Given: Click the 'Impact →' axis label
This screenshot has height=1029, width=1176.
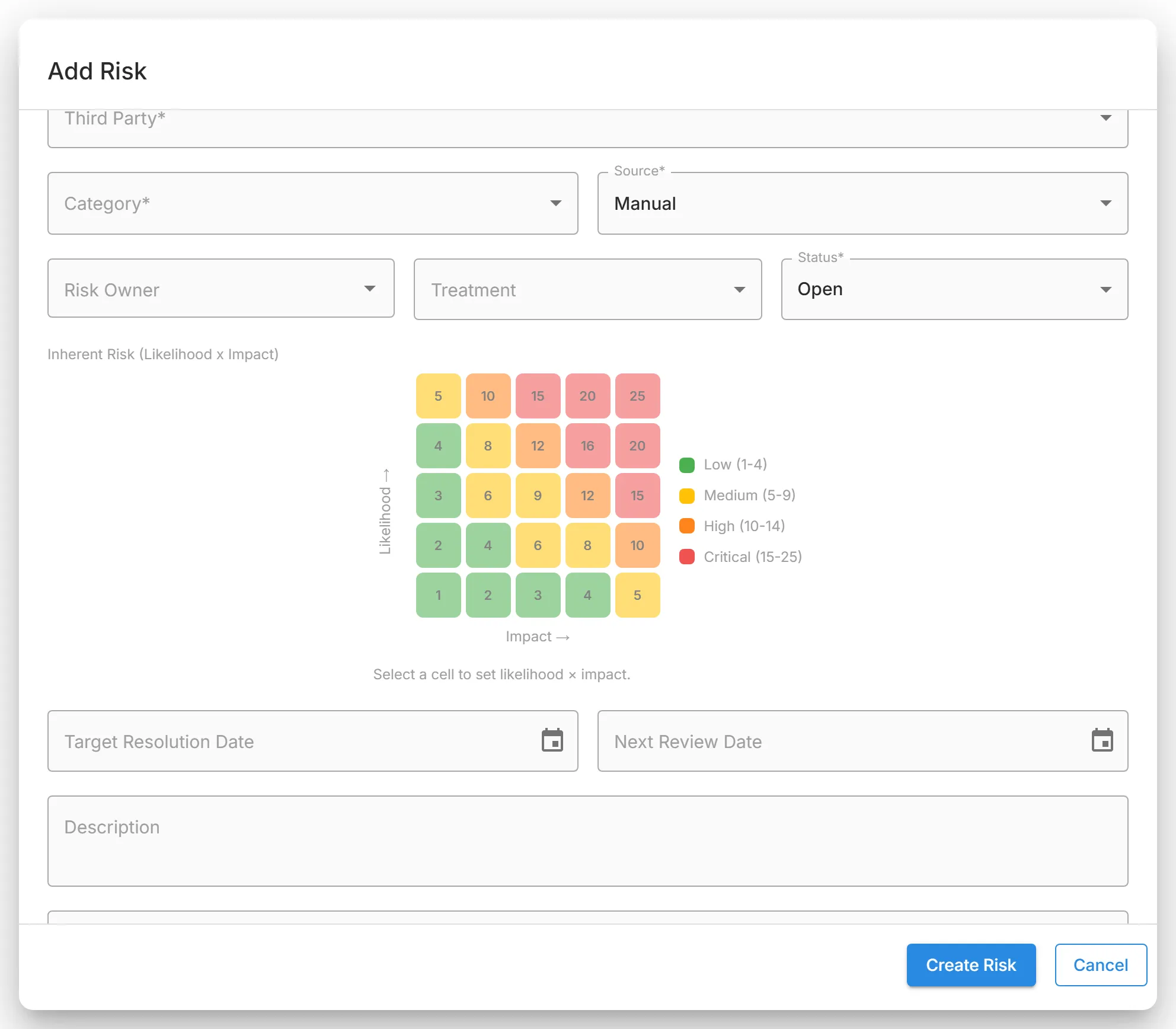Looking at the screenshot, I should (x=538, y=637).
